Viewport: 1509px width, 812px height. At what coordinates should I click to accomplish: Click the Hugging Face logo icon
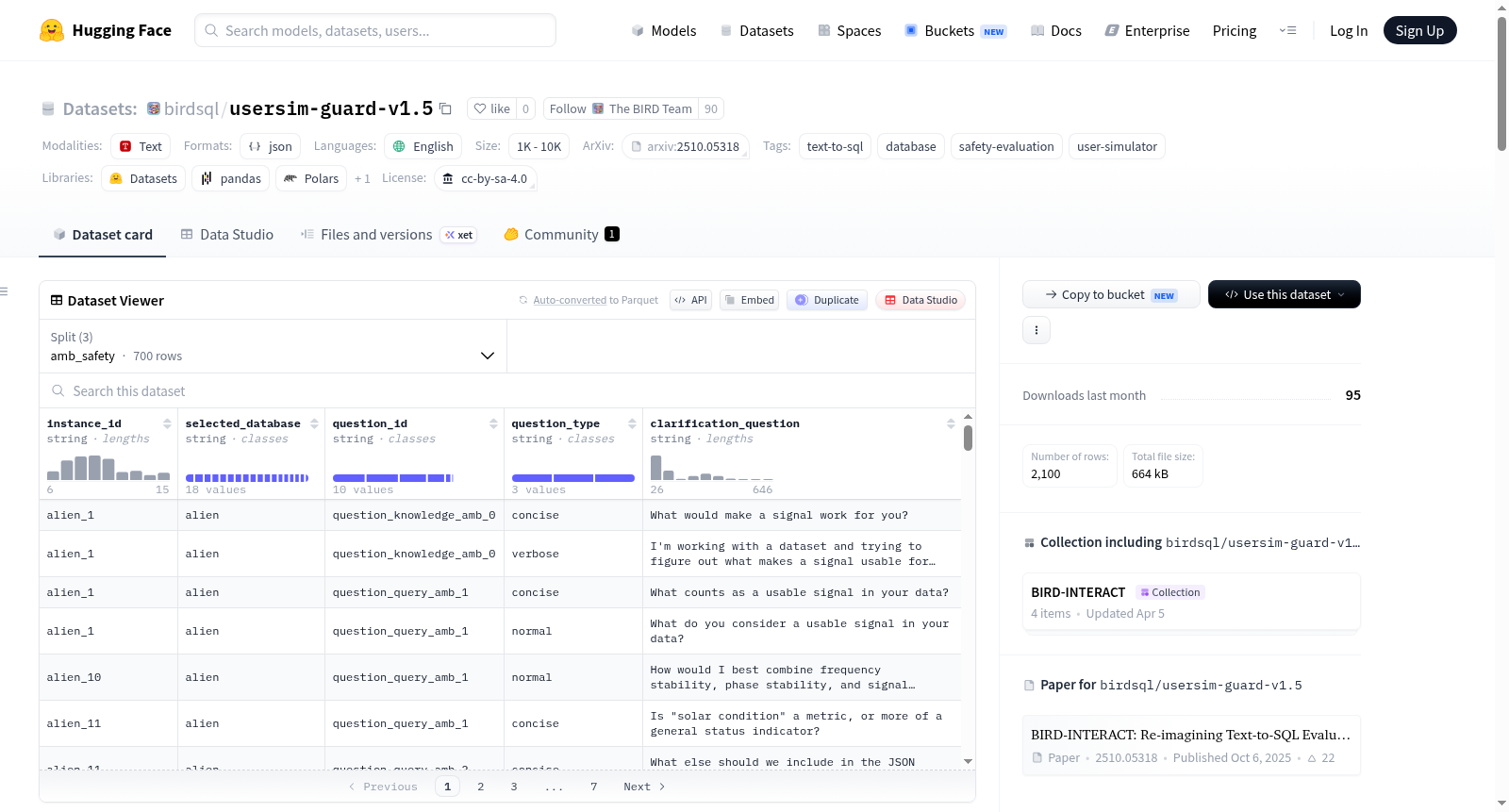click(52, 30)
